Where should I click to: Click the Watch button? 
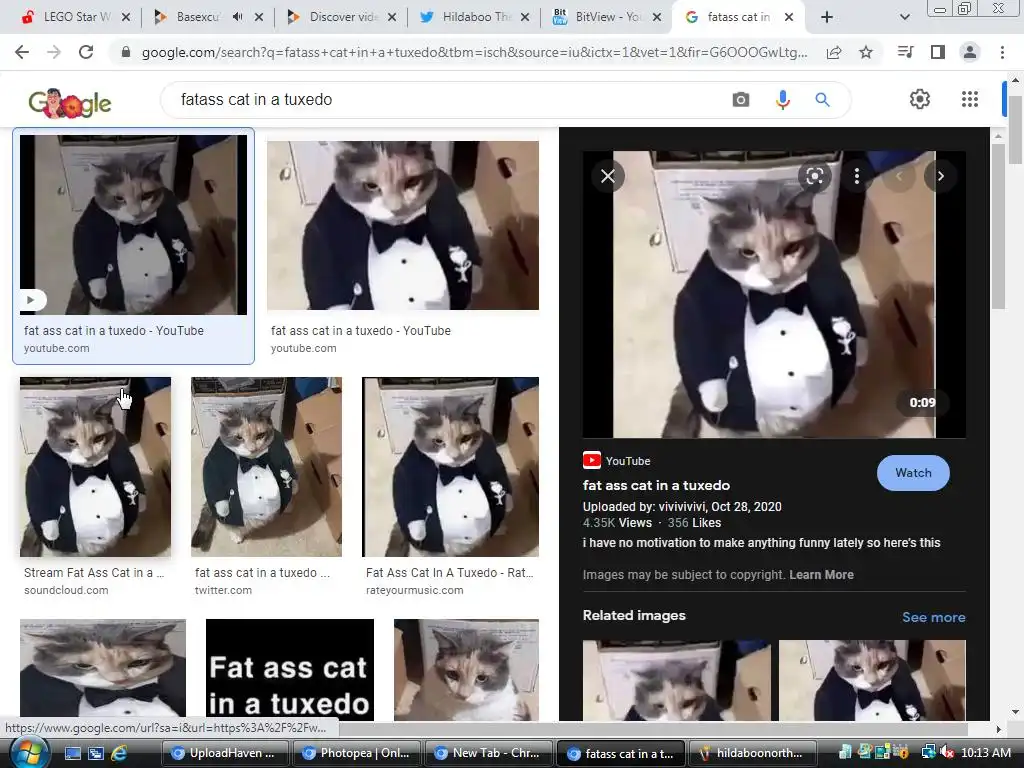tap(913, 473)
